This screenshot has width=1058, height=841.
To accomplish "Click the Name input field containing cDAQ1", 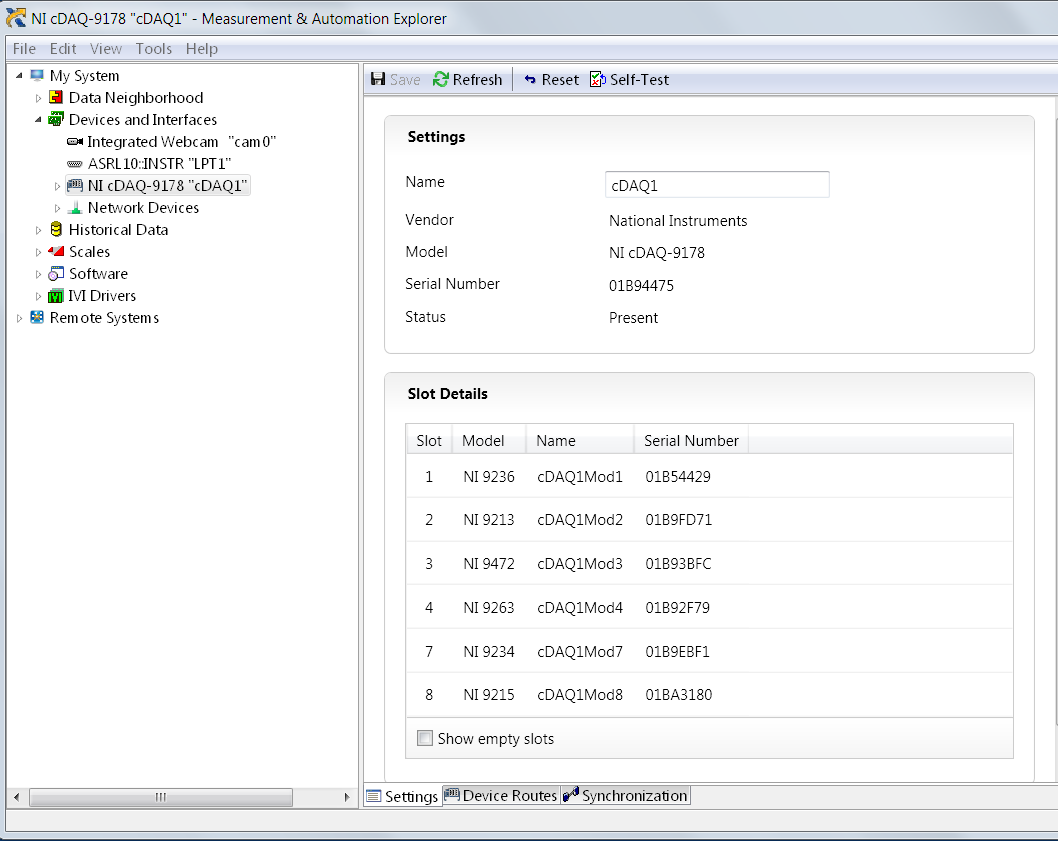I will click(716, 185).
